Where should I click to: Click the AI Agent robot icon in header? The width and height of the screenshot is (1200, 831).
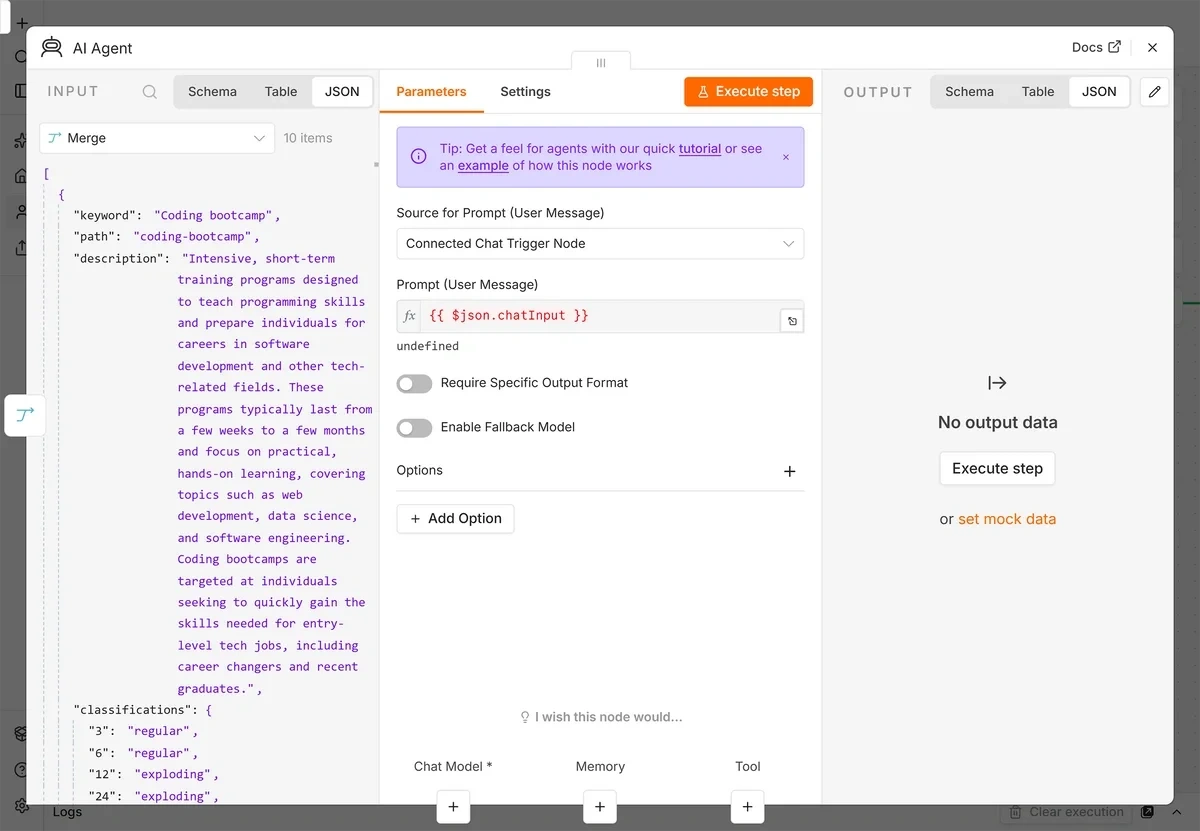51,47
